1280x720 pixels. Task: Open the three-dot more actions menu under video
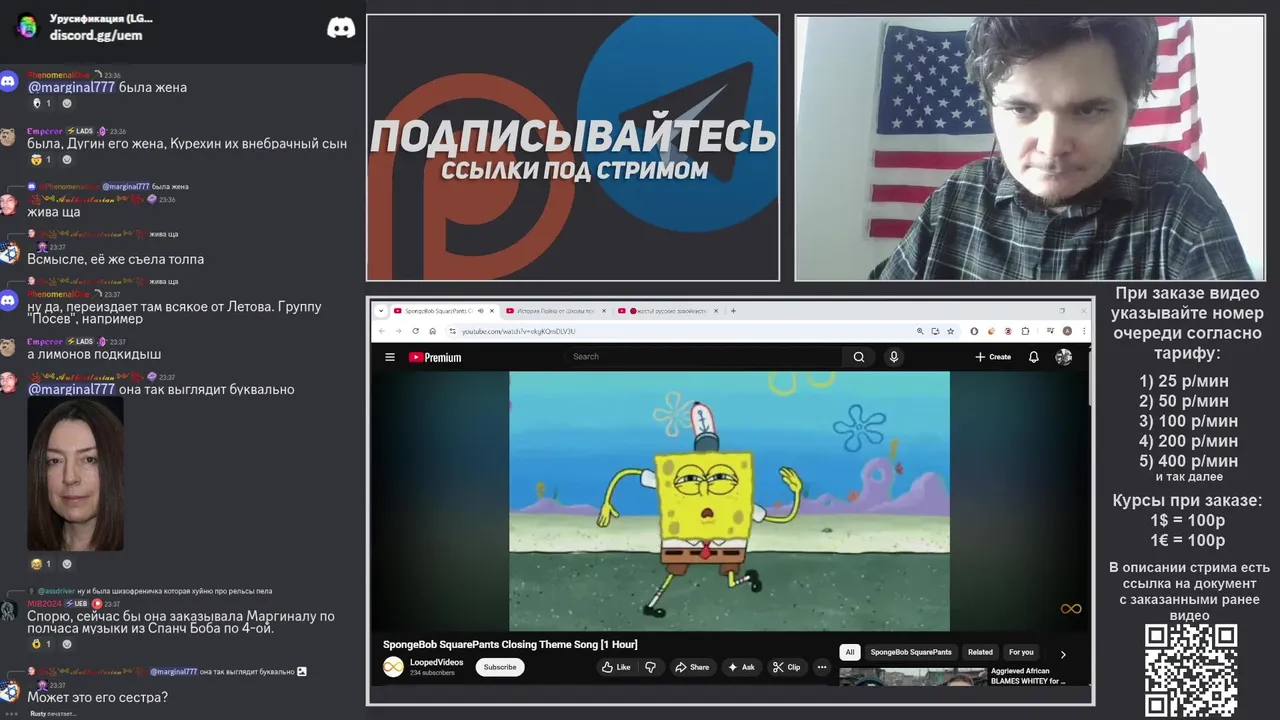click(x=822, y=667)
